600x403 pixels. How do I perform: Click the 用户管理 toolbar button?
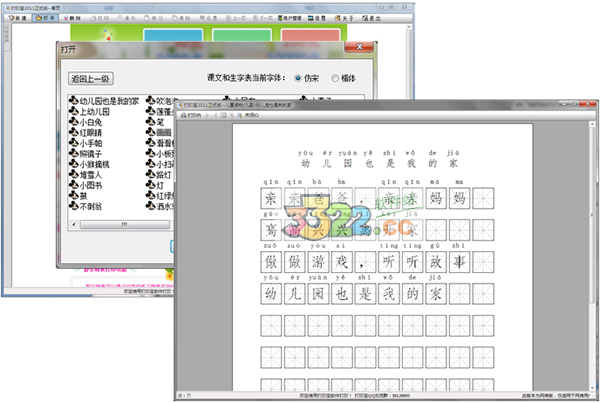[290, 18]
